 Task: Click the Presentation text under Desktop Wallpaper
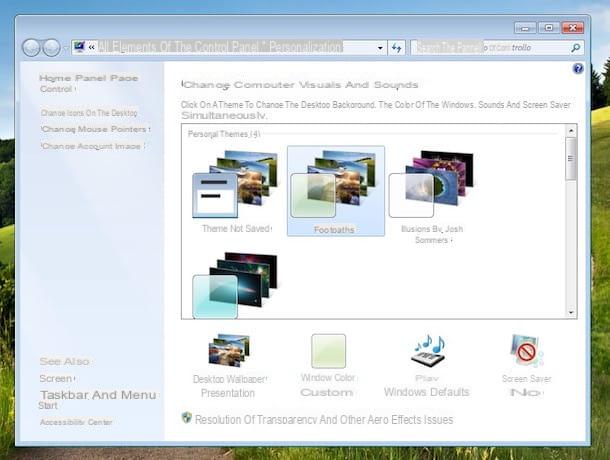(x=228, y=393)
